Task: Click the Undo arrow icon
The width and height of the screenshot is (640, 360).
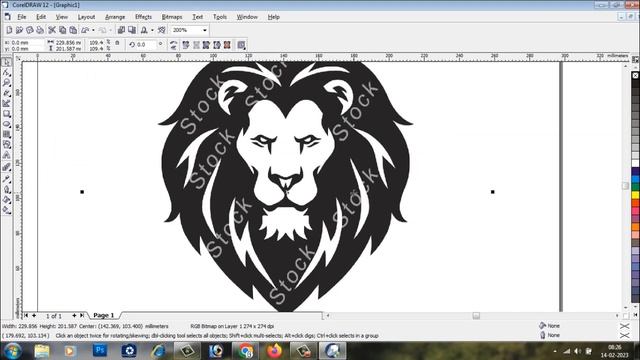Action: 85,30
